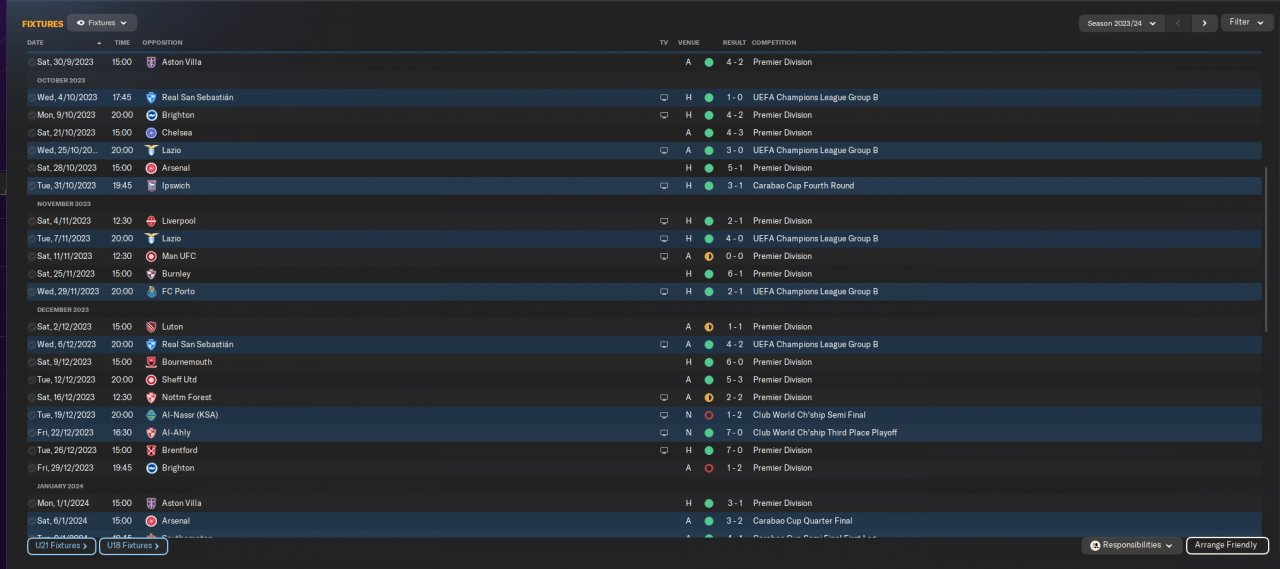
Task: Click the TV icon for Brighton fixture
Action: coord(663,115)
